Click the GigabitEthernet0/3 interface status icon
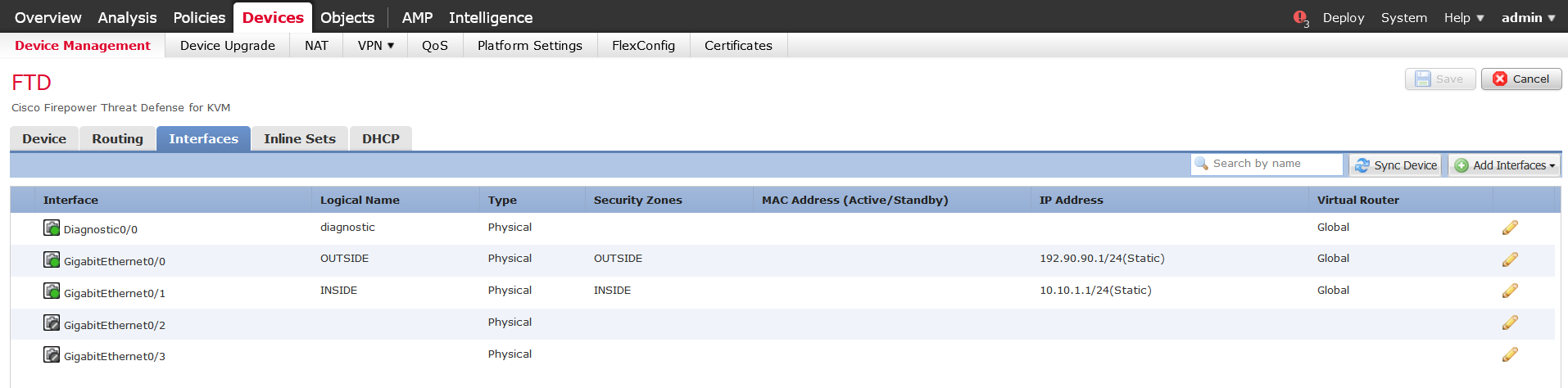 [x=52, y=354]
